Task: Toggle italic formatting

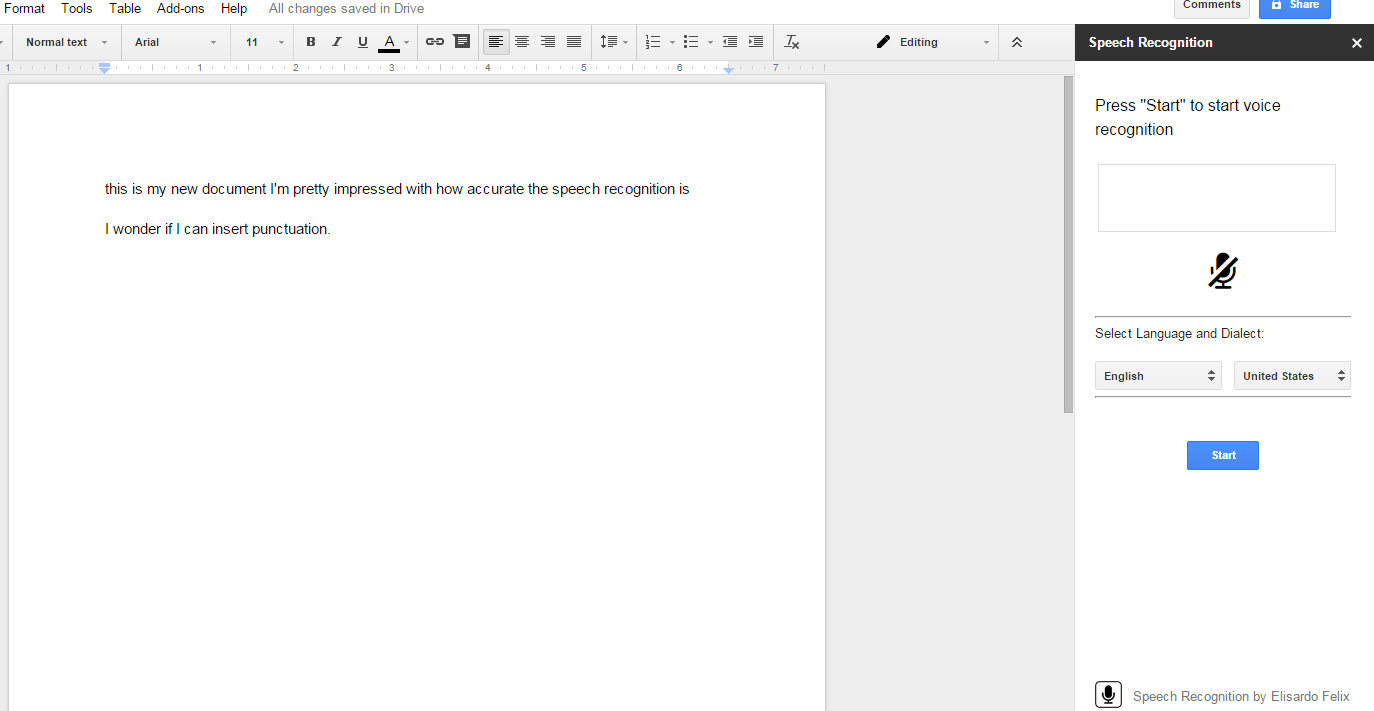Action: pyautogui.click(x=337, y=42)
